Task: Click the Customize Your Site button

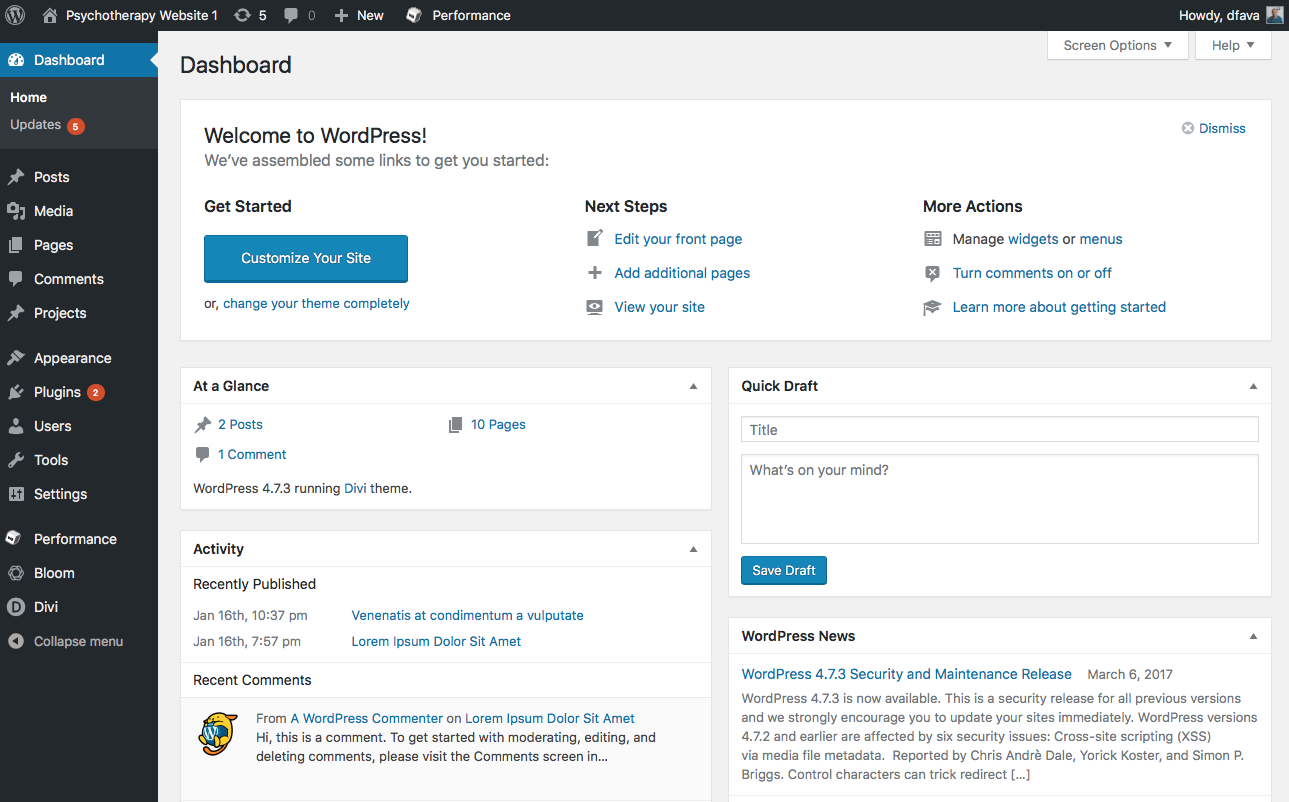Action: pos(306,258)
